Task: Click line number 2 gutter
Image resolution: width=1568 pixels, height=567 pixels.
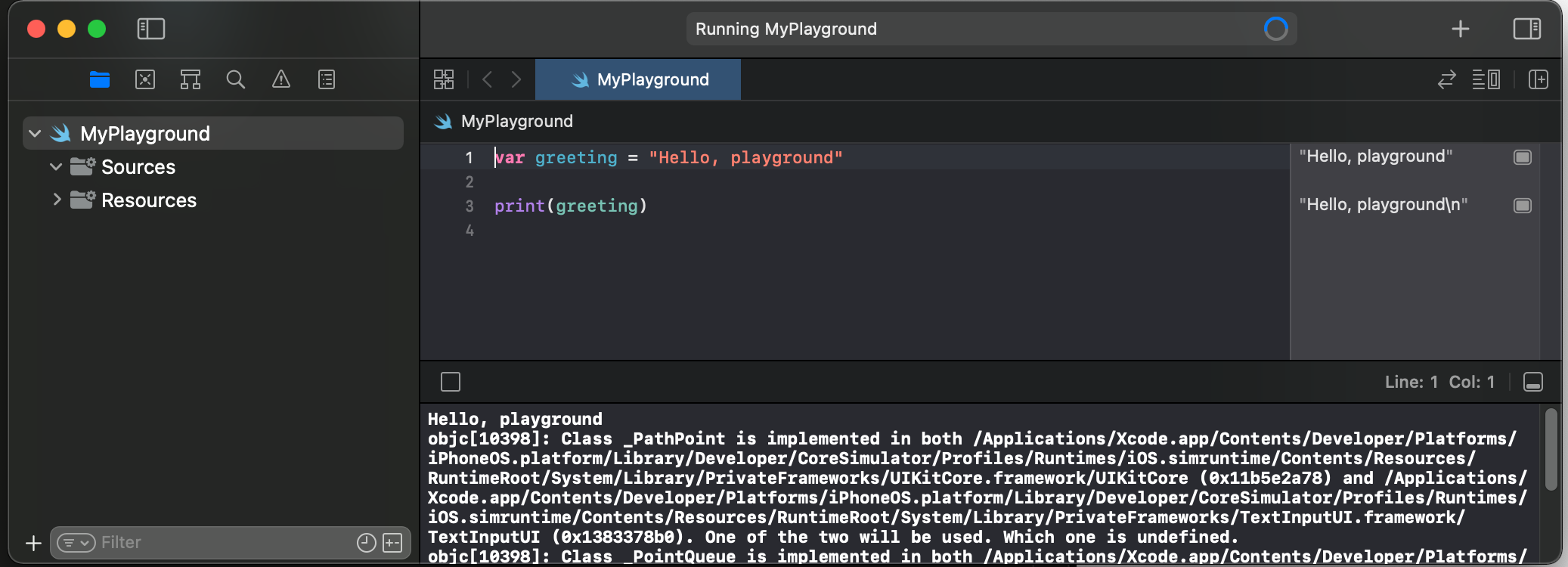Action: [469, 181]
